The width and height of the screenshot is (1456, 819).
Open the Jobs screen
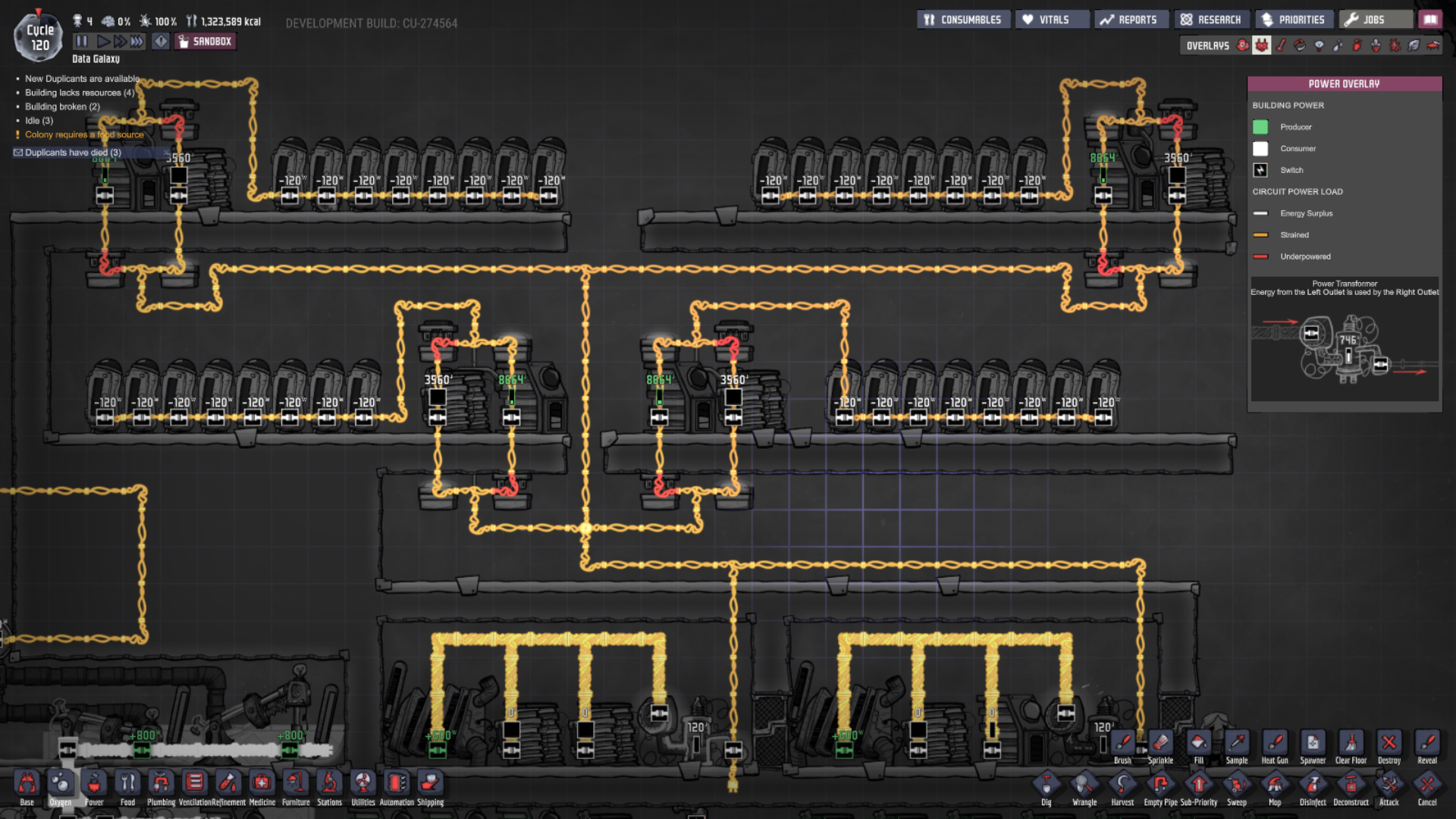pyautogui.click(x=1374, y=20)
